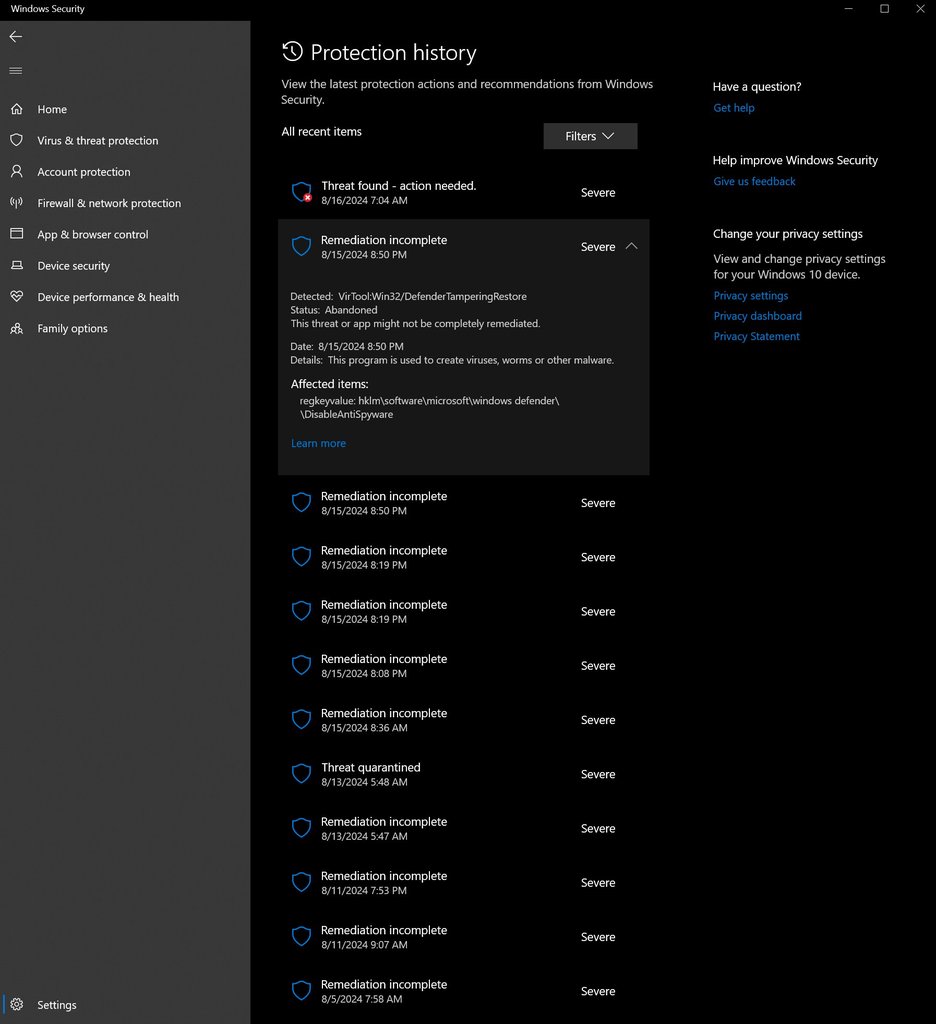This screenshot has width=936, height=1024.
Task: Collapse the expanded Remediation incomplete item chevron
Action: pyautogui.click(x=631, y=246)
